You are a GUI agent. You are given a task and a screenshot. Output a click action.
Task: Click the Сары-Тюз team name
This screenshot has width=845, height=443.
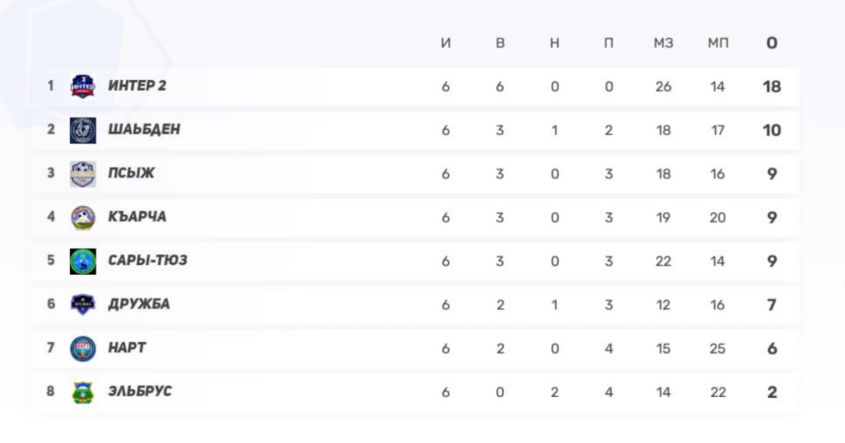point(147,261)
